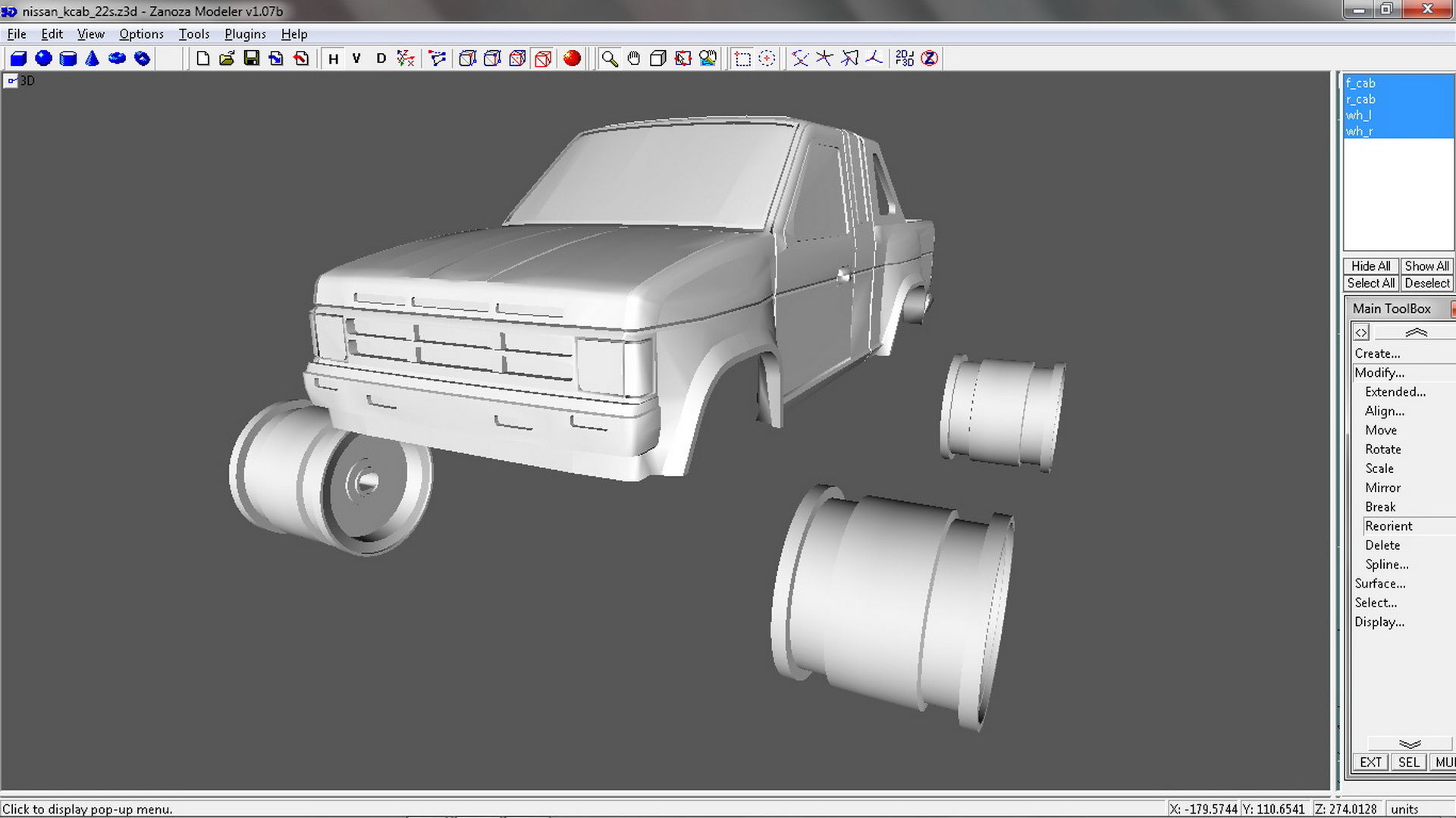Activate the magnifier zoom tool
1456x818 pixels.
[x=609, y=58]
